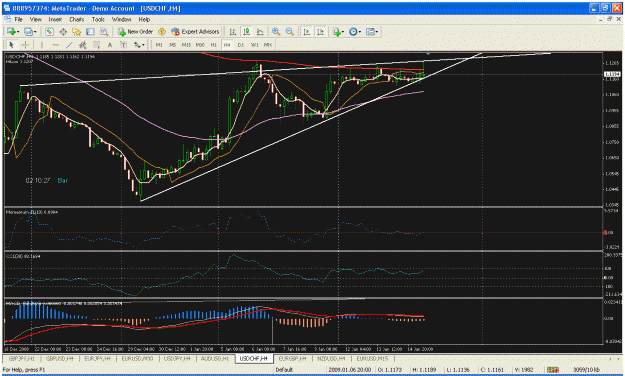Open the Help menu
Screen dimensions: 625x376
(144, 19)
